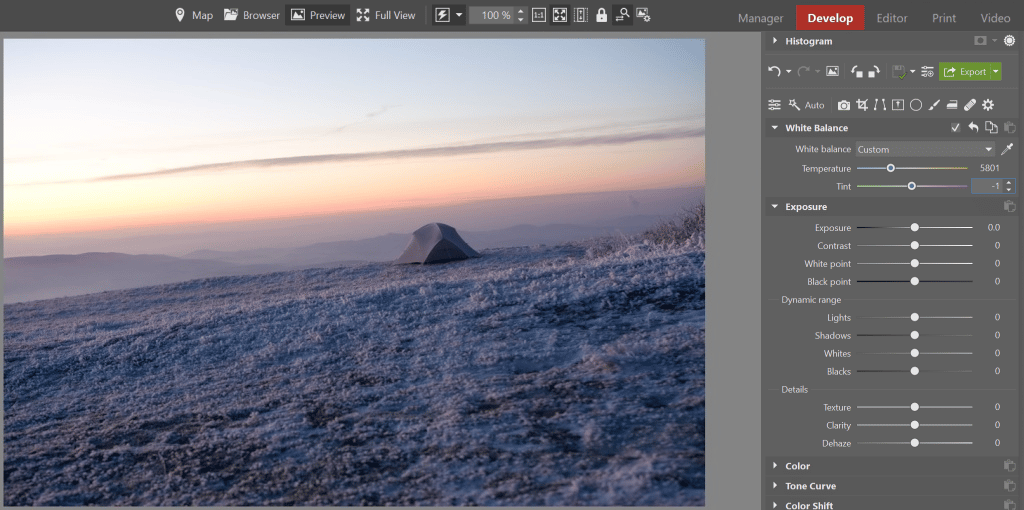Select the radial filter circle tool
Viewport: 1024px width, 510px height.
tap(915, 105)
